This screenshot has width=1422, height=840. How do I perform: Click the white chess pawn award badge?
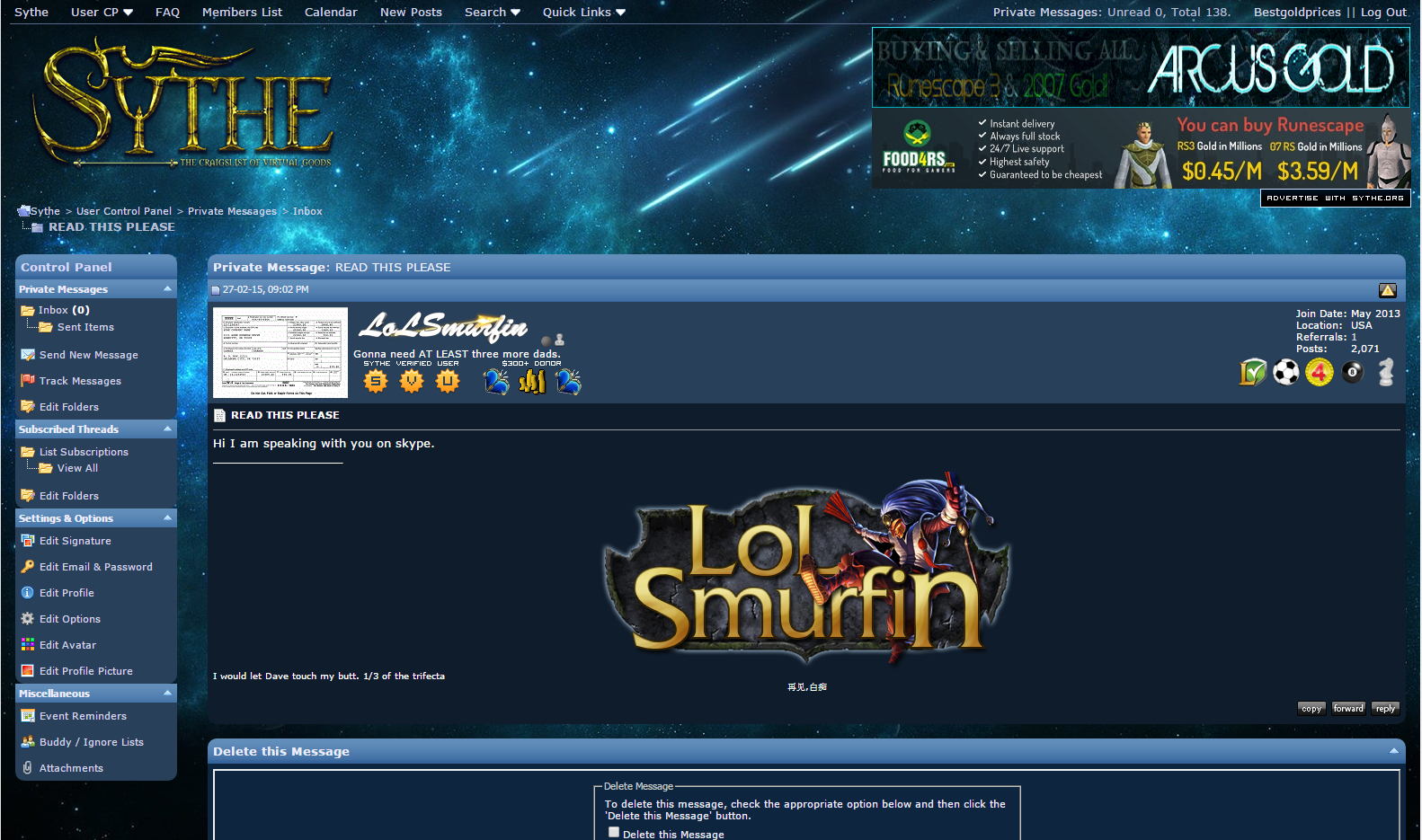[x=1386, y=372]
